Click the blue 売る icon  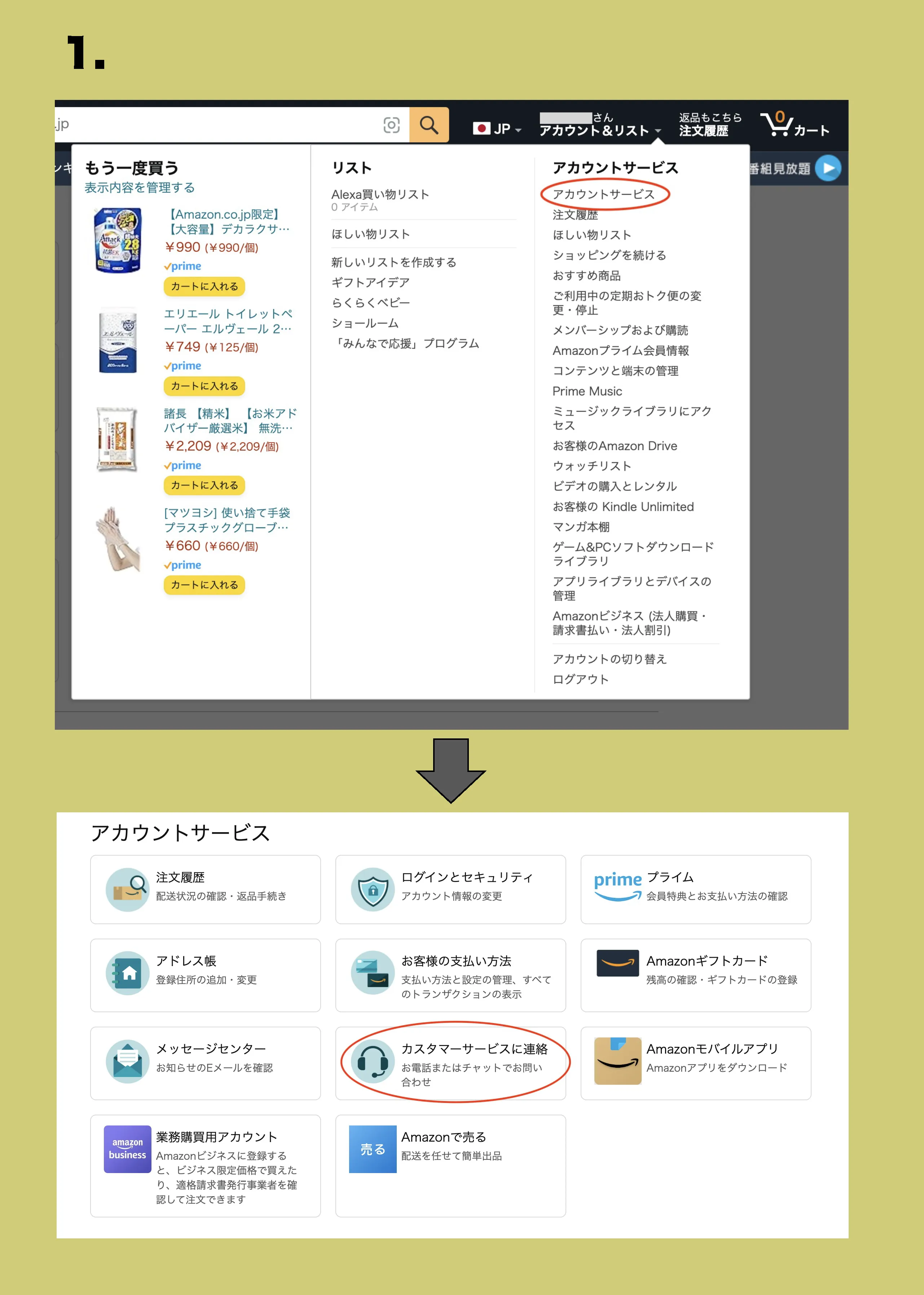pyautogui.click(x=373, y=1149)
